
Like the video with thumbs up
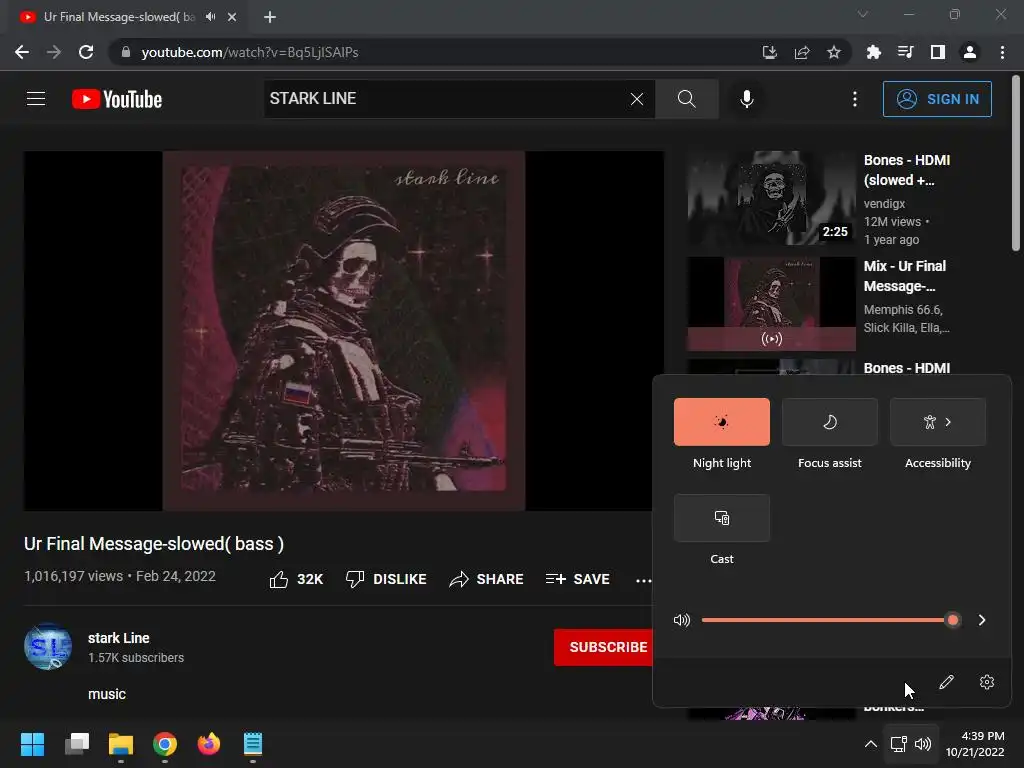coord(296,579)
